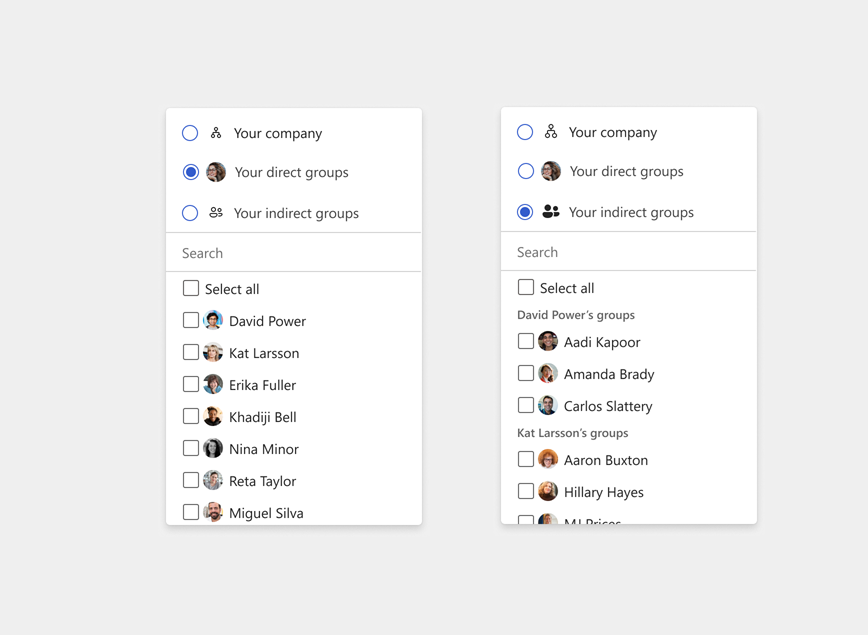Select the Your company radio in left panel
This screenshot has height=635, width=868.
[190, 133]
